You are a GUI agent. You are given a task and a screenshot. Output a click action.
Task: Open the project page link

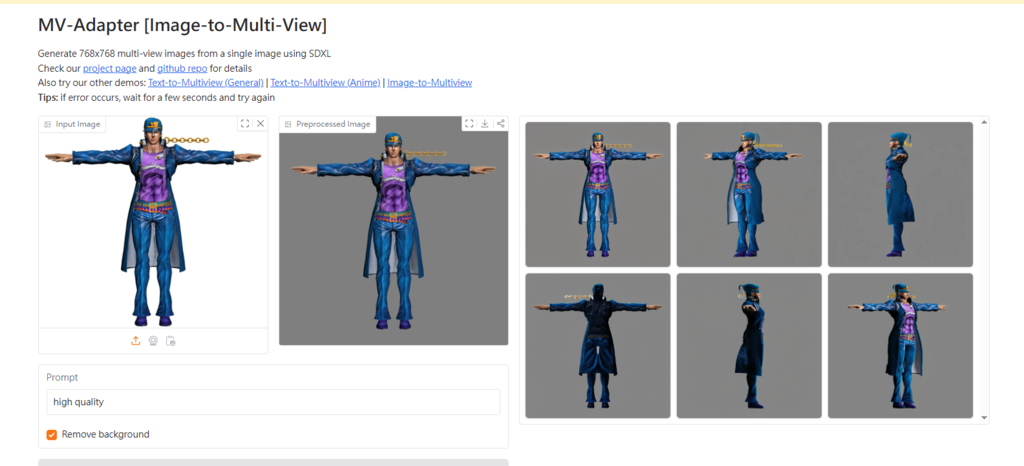pos(109,69)
